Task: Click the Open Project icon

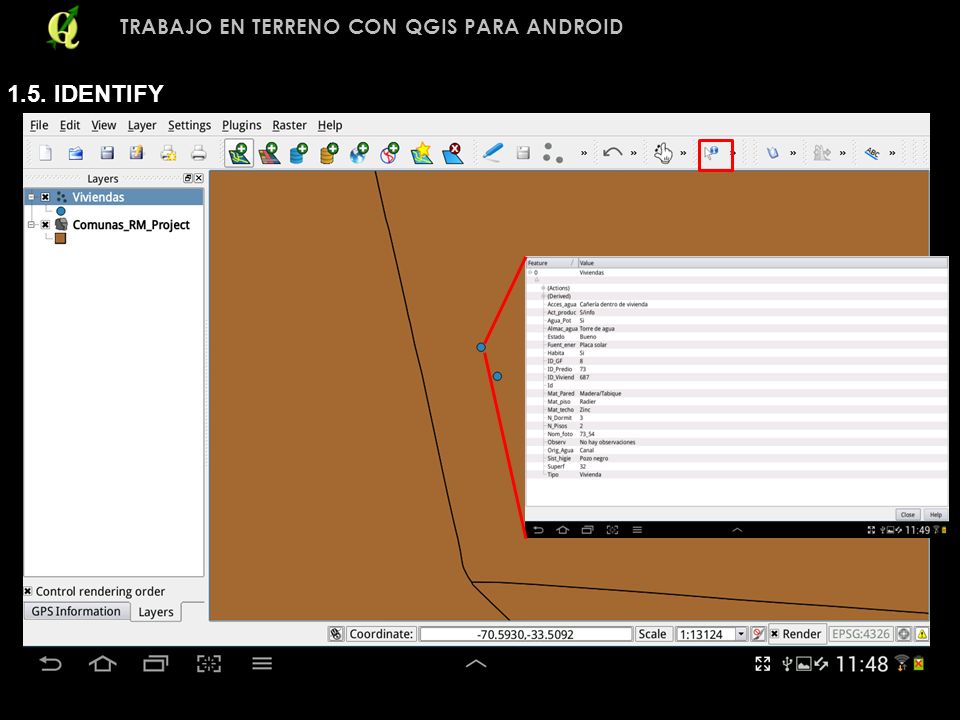Action: pyautogui.click(x=76, y=152)
